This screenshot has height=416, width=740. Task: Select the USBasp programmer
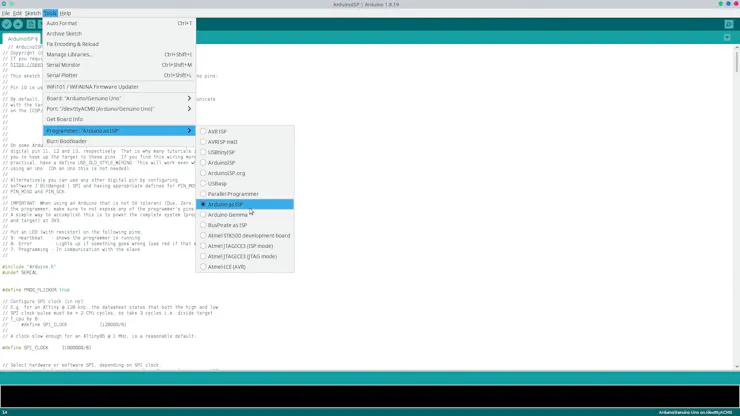[x=245, y=183]
